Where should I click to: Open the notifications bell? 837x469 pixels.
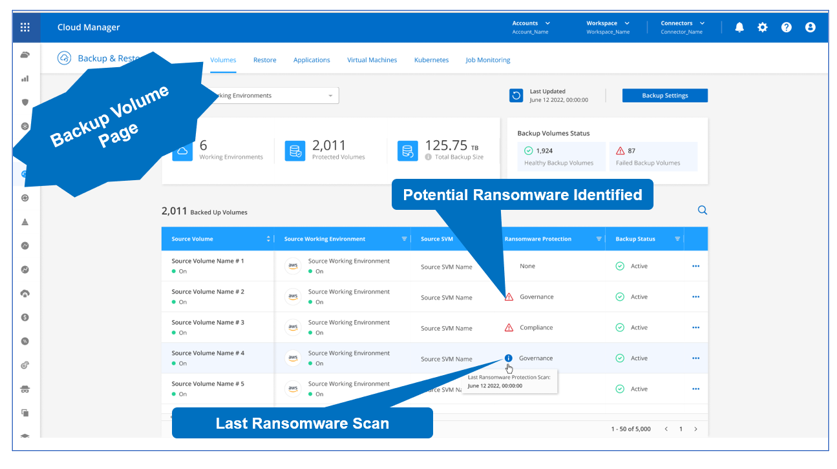click(x=739, y=28)
